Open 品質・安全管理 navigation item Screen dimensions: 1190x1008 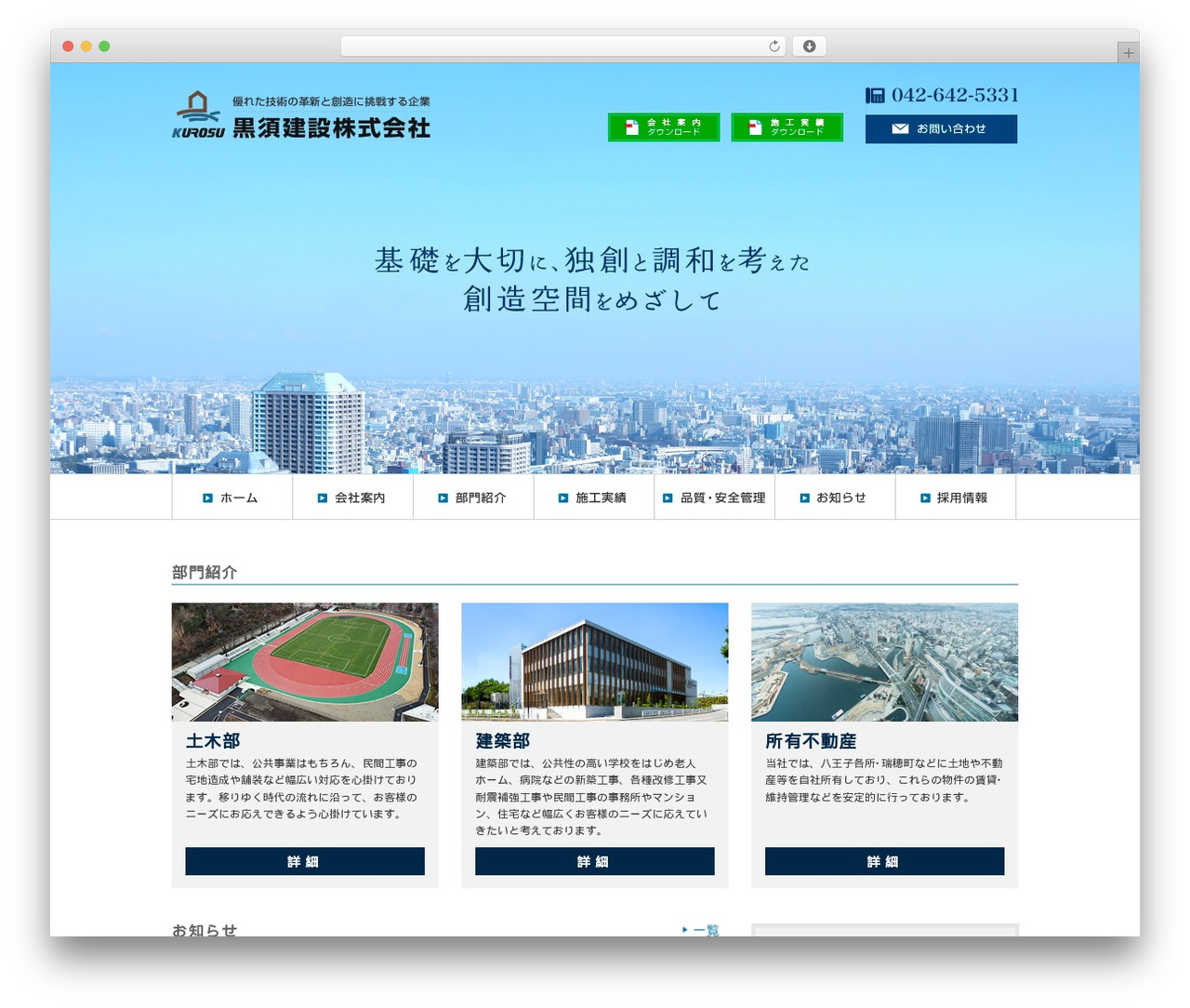point(714,497)
